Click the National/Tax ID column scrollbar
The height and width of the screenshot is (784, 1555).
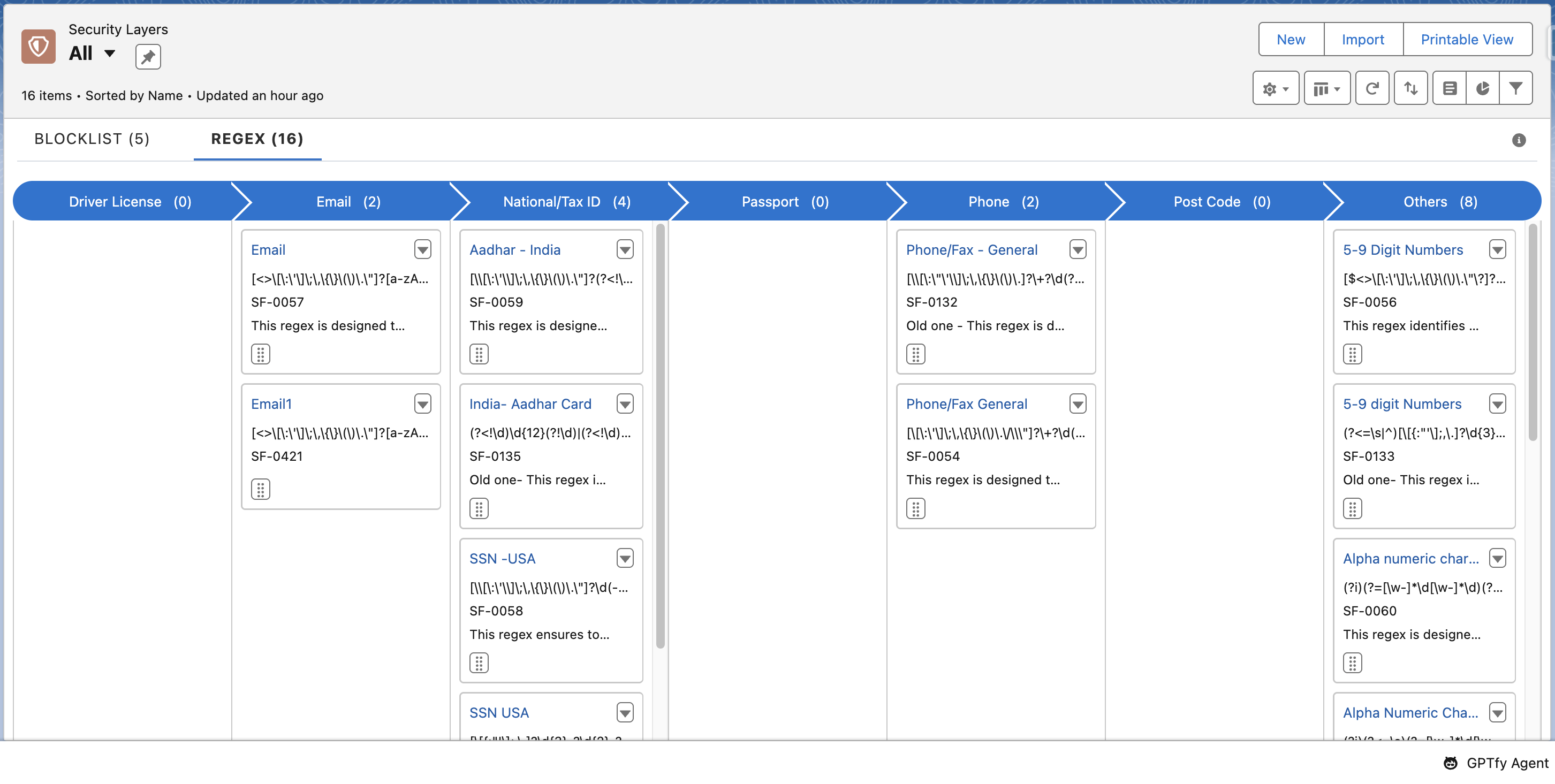coord(660,435)
